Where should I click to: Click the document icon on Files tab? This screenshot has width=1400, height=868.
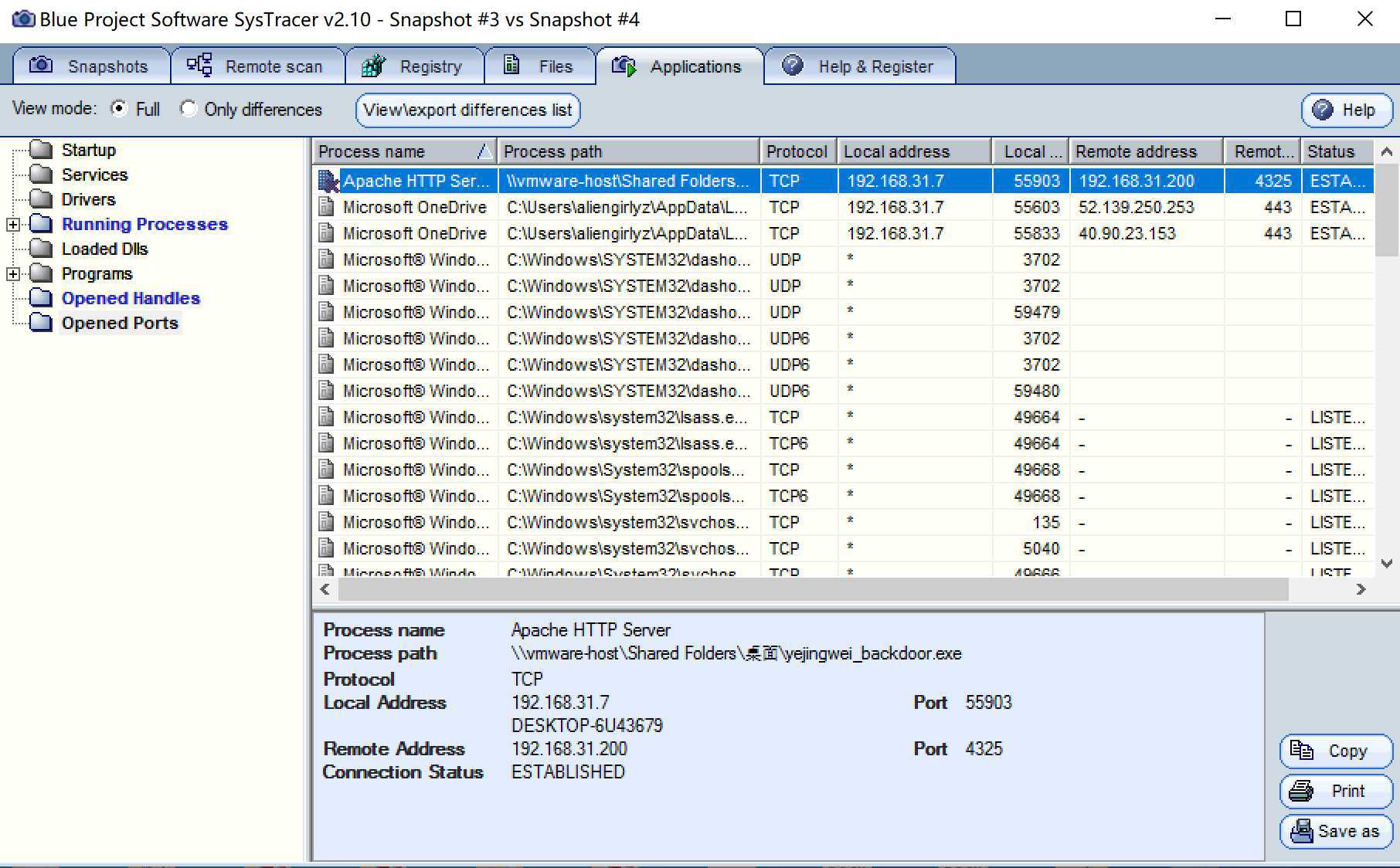[x=511, y=65]
